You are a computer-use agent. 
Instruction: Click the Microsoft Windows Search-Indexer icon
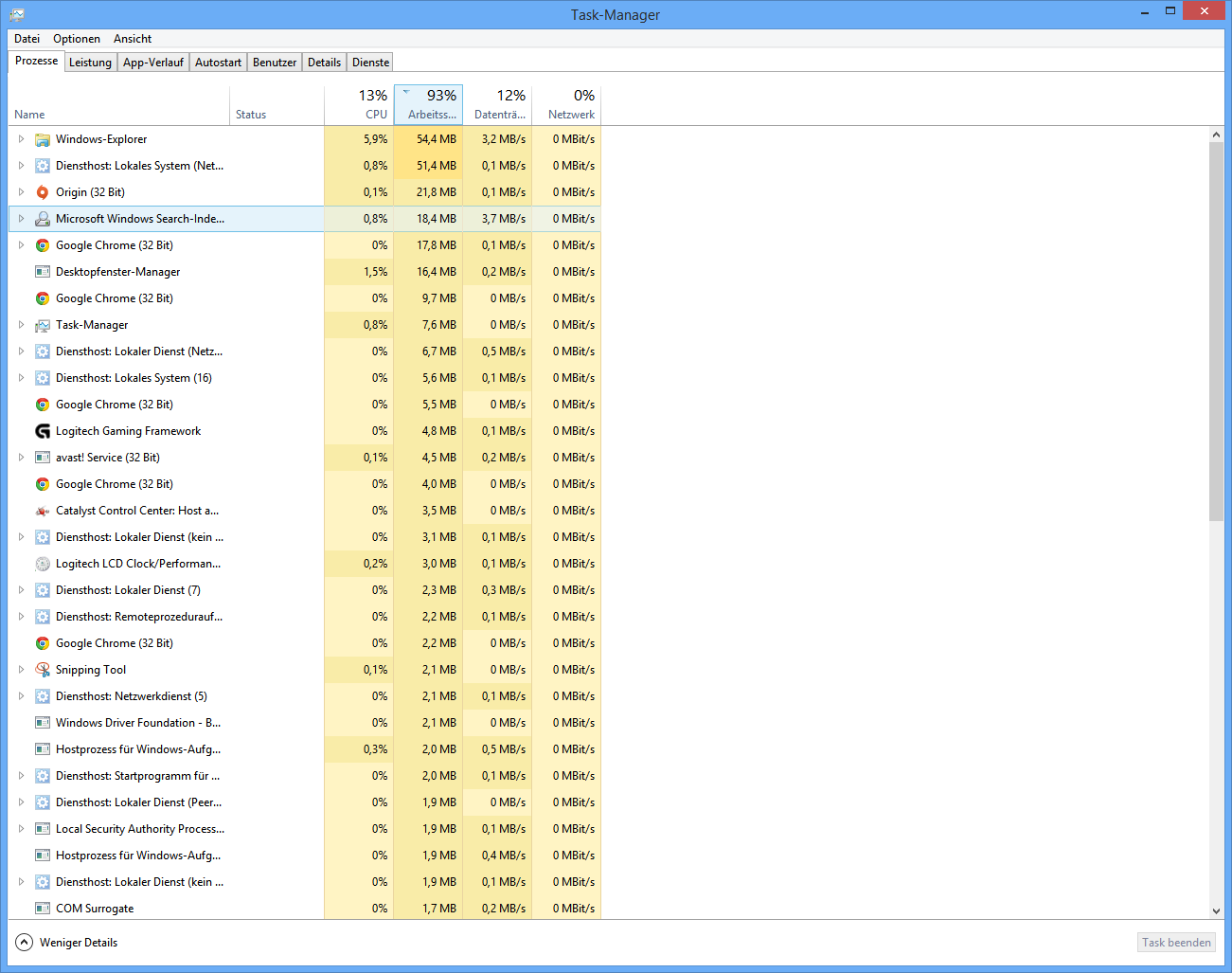(43, 219)
